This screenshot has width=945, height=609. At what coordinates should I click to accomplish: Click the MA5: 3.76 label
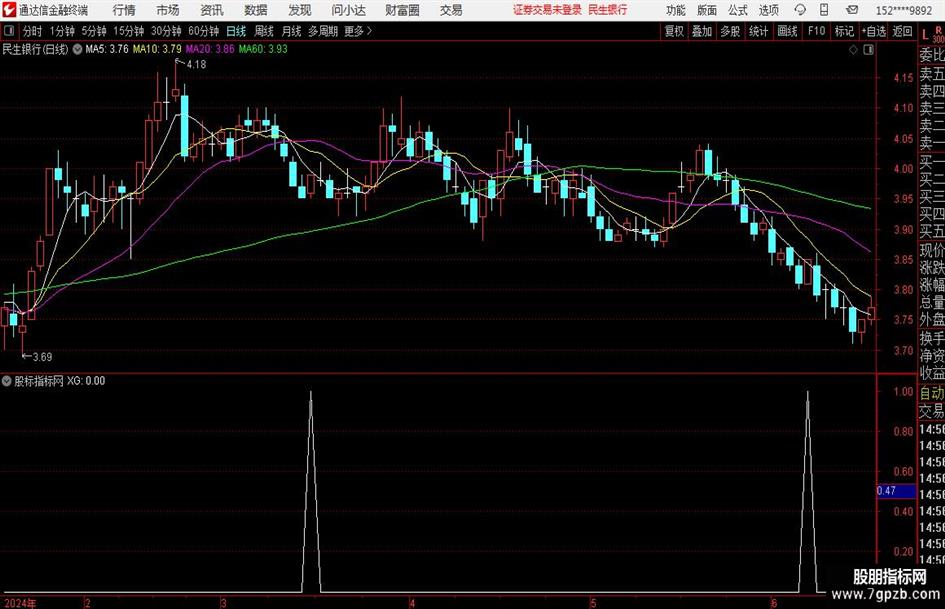(107, 49)
